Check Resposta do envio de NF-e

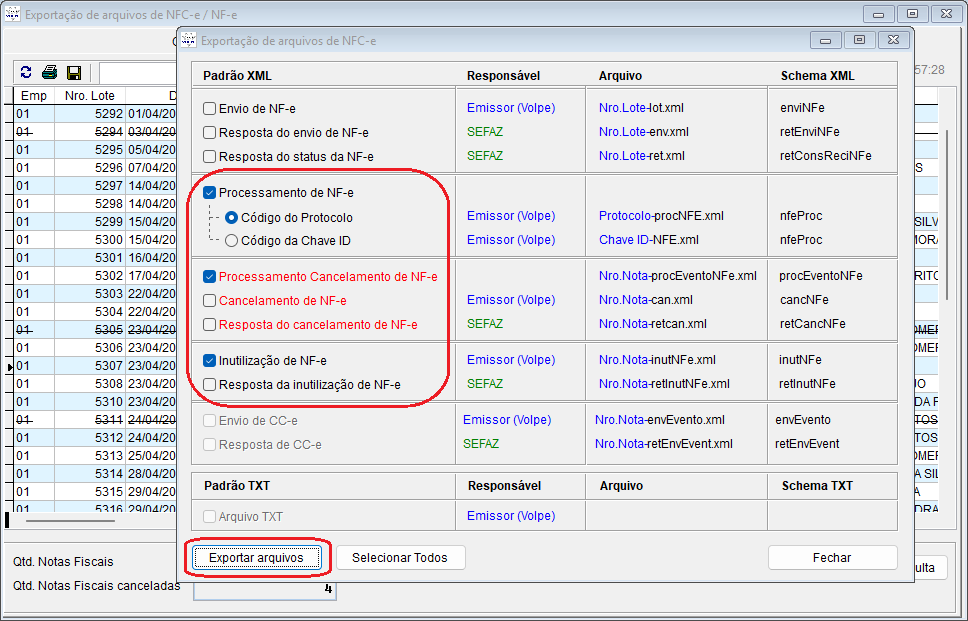(210, 132)
